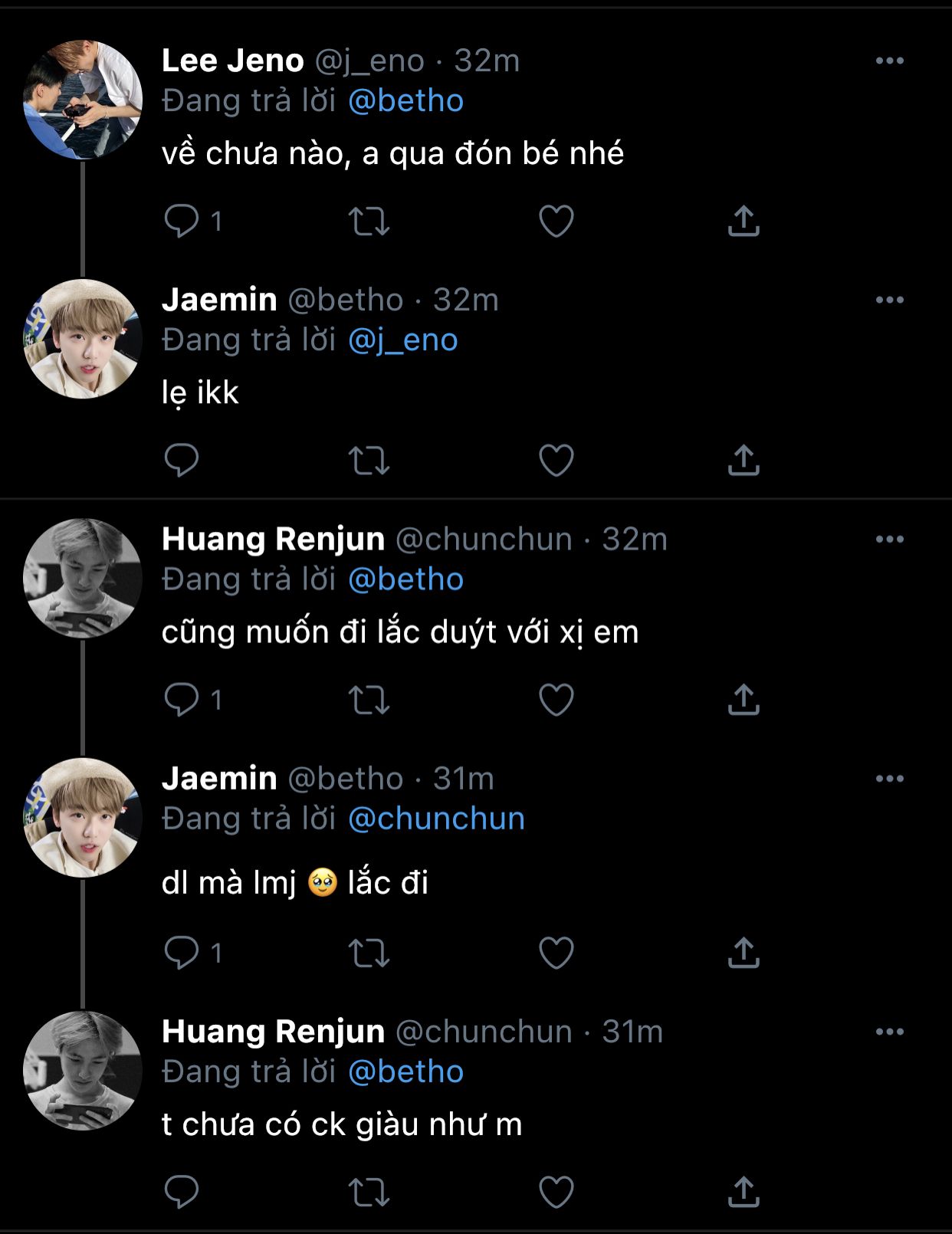
Task: Open more options on Lee Jeno's tweet
Action: pyautogui.click(x=889, y=61)
